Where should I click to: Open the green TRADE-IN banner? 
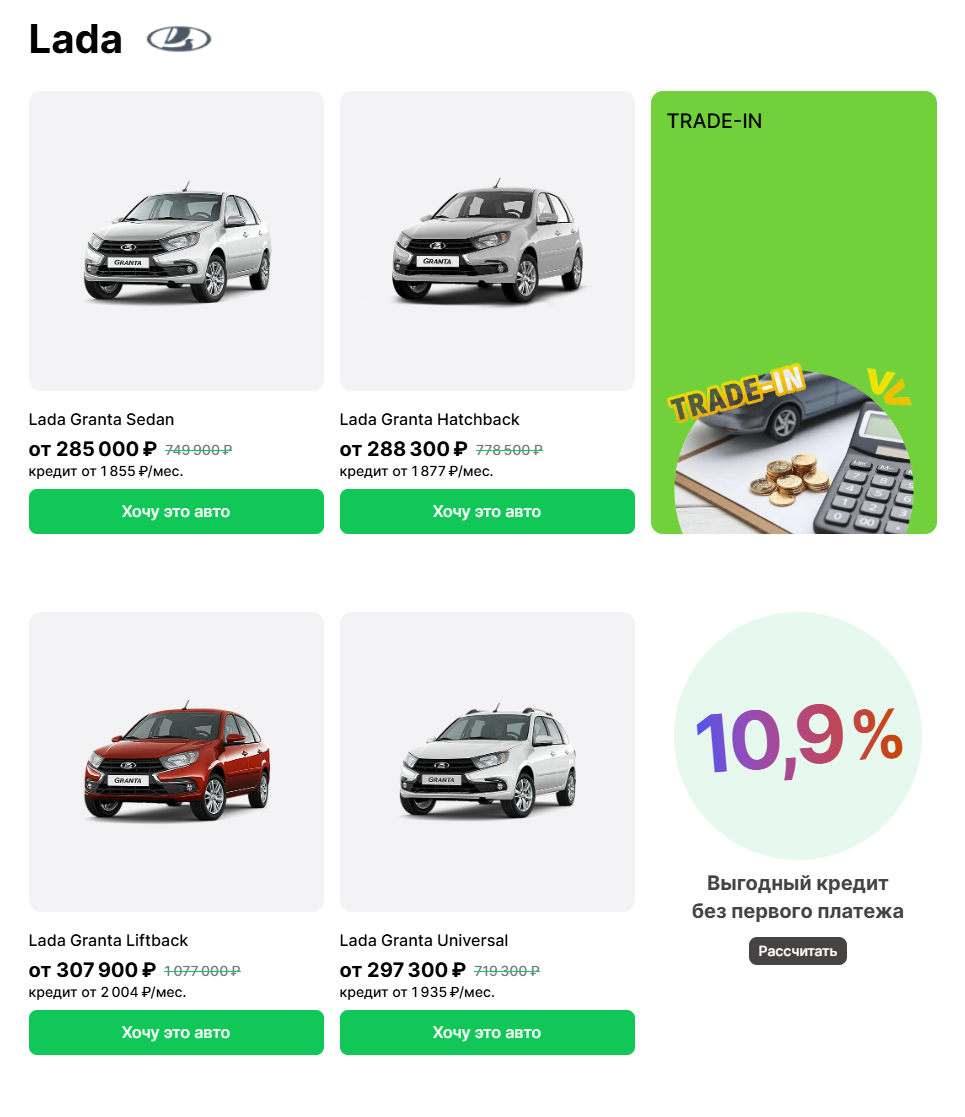point(793,312)
